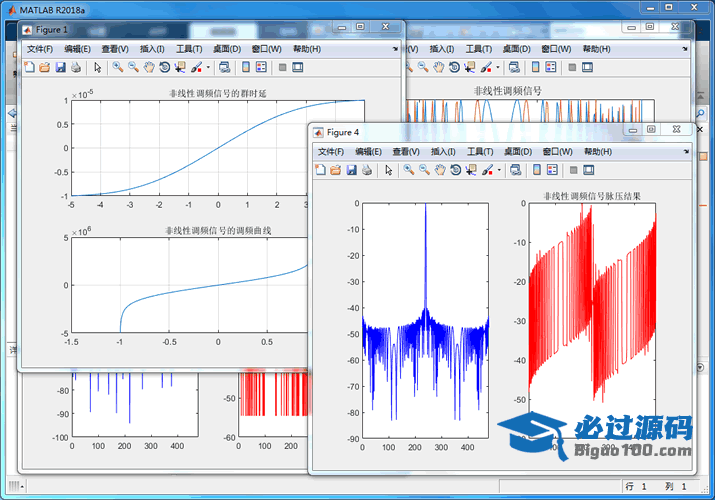Print figure icon in Figure 1 toolbar
The width and height of the screenshot is (715, 500).
[x=76, y=67]
